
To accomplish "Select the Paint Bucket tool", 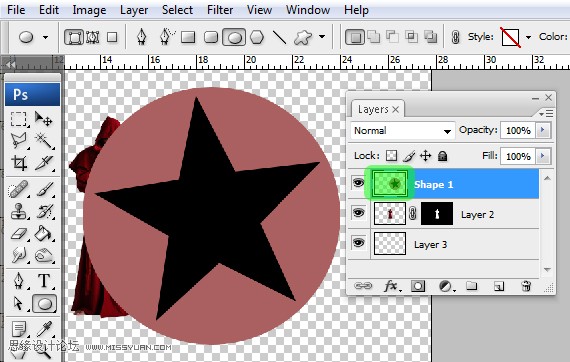I will coord(44,234).
